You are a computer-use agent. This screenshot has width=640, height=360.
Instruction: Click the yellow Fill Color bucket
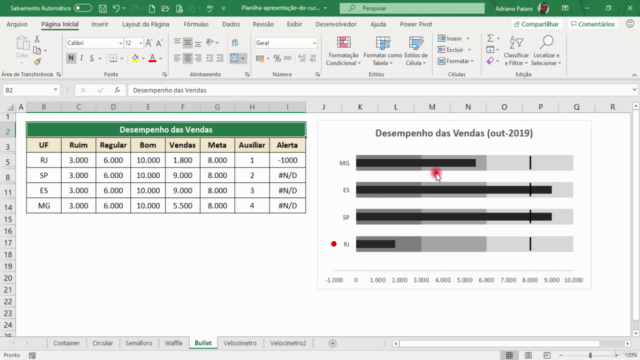pos(135,58)
